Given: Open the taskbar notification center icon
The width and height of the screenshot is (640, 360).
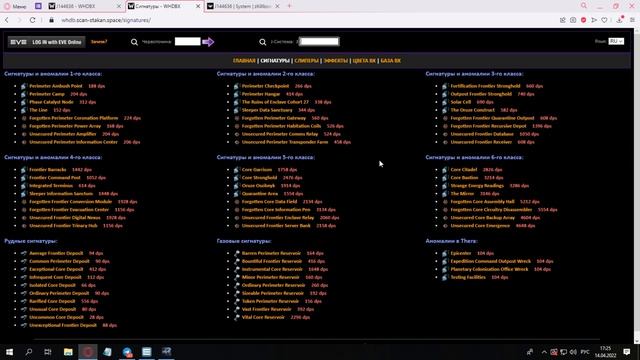Looking at the screenshot, I should point(627,352).
